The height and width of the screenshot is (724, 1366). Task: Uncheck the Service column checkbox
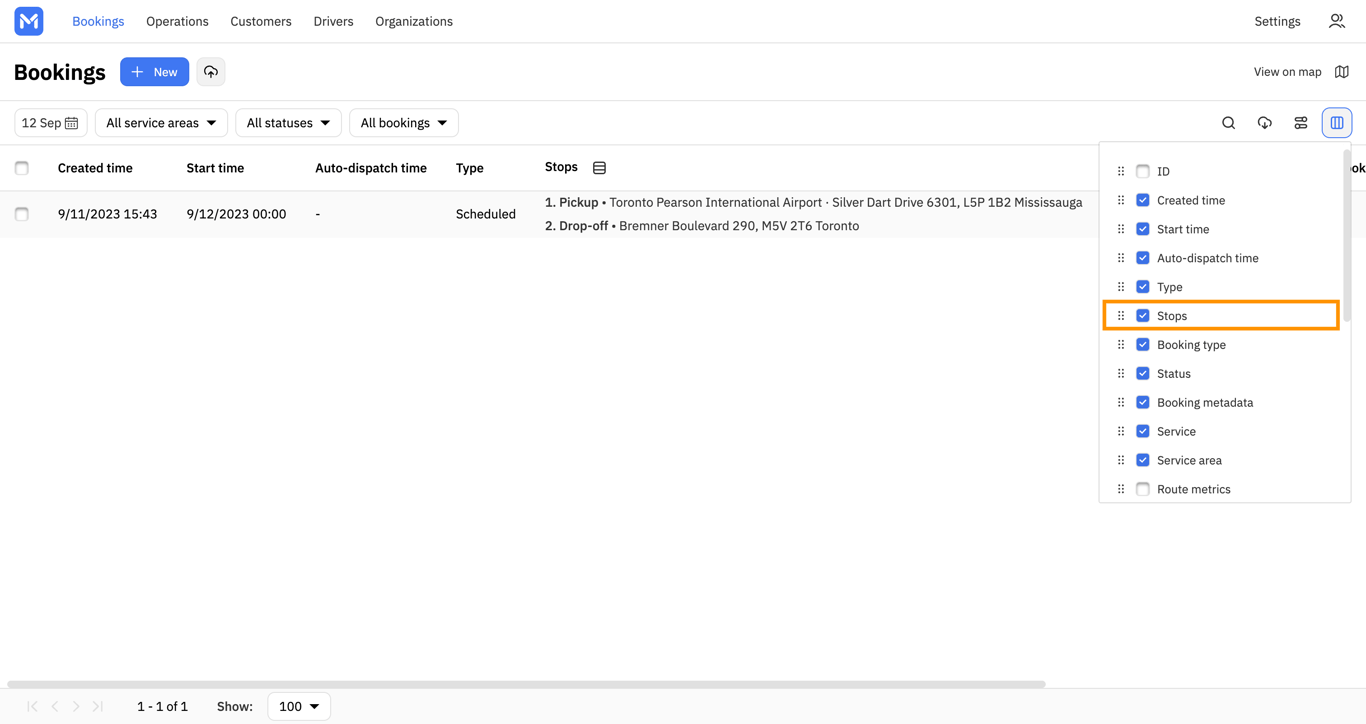pos(1143,432)
